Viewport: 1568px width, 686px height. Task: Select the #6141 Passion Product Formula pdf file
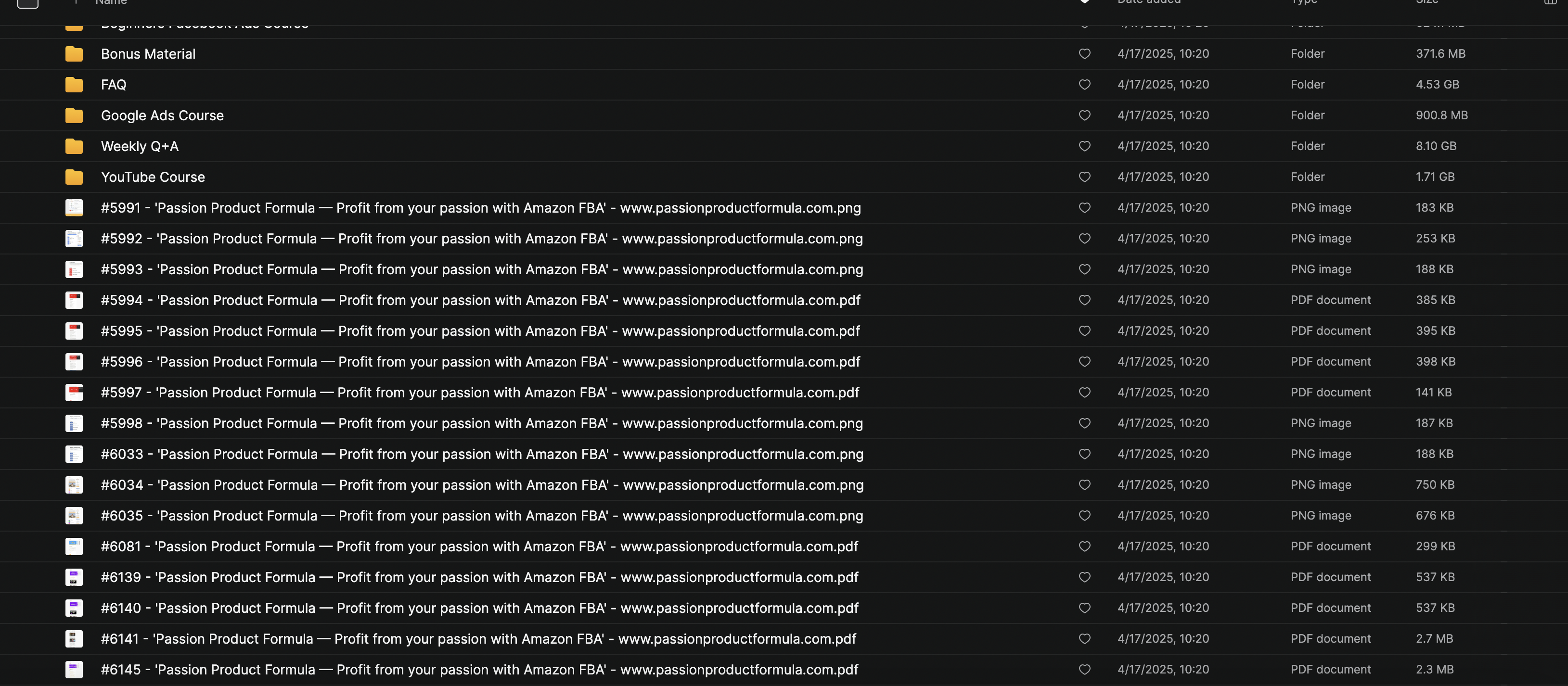pos(478,638)
